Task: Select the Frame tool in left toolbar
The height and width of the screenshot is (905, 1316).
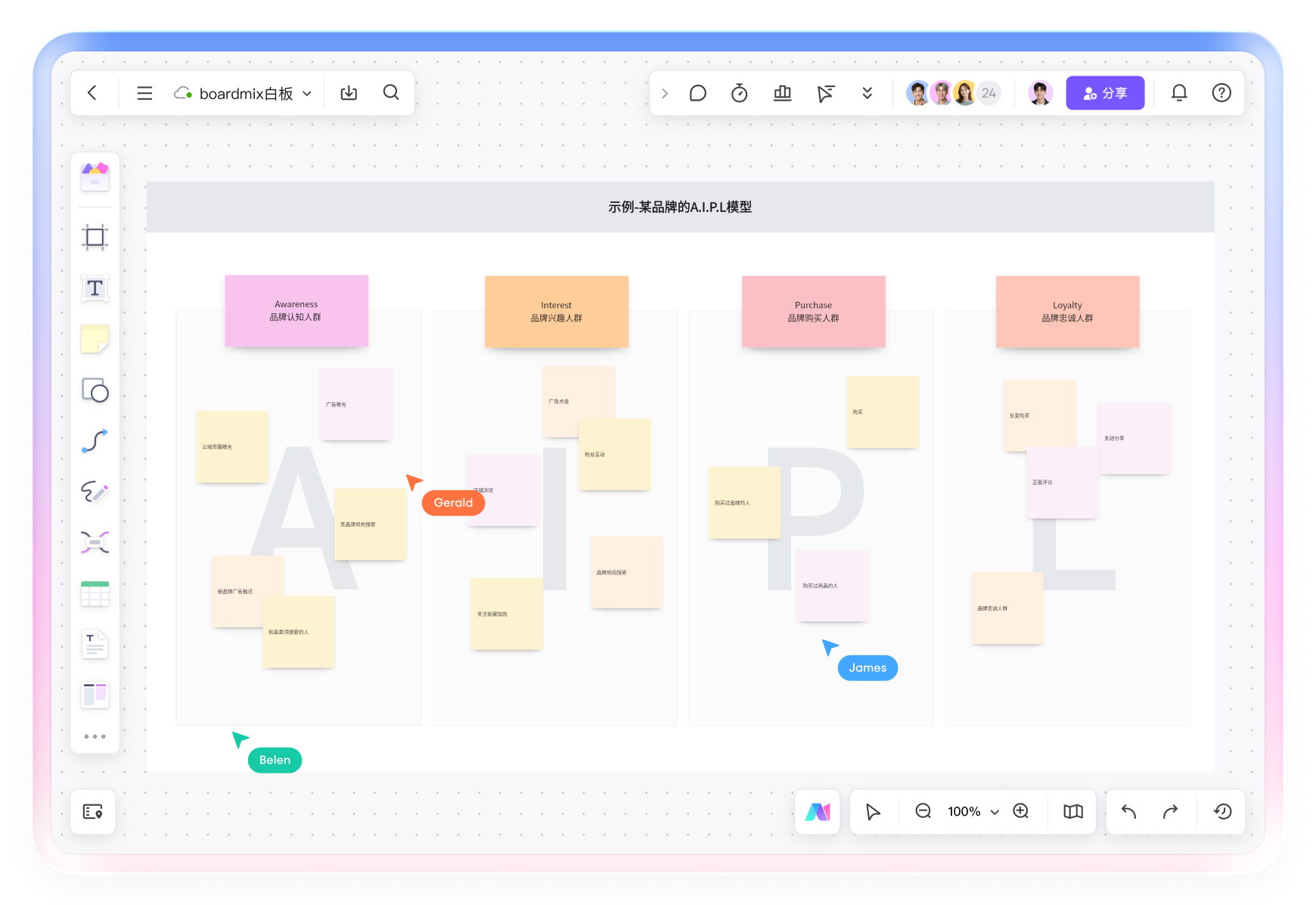Action: point(95,238)
